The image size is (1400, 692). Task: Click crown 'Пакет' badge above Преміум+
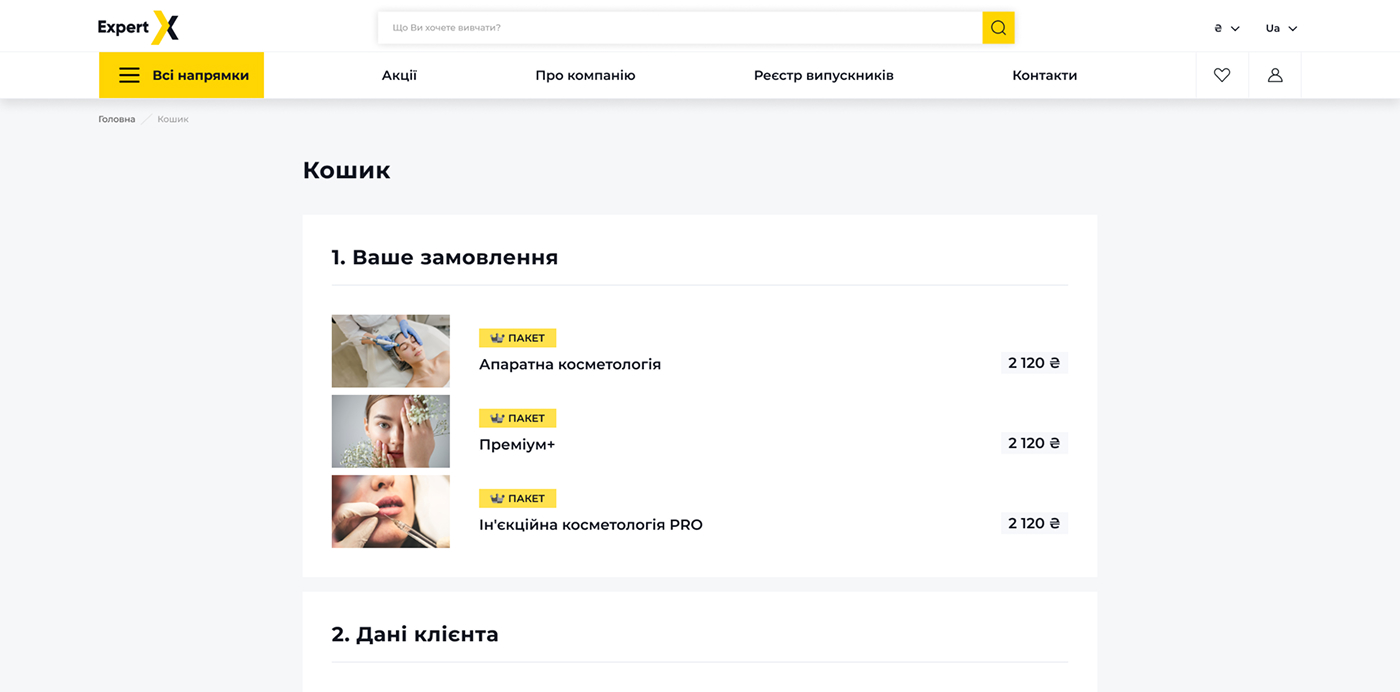pos(517,418)
